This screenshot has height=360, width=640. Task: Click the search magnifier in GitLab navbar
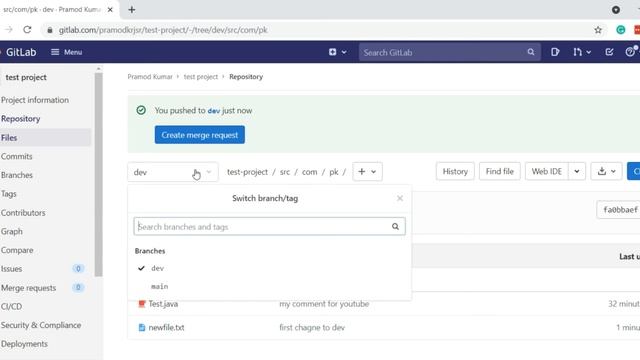(531, 52)
